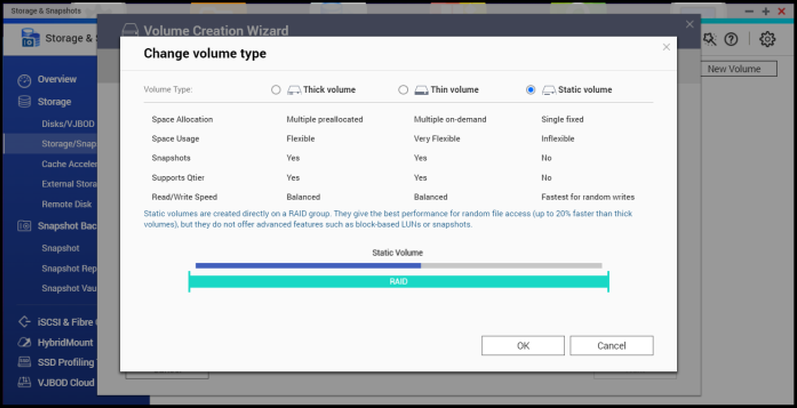Click the 'Multiple preallocated' cell

point(324,119)
